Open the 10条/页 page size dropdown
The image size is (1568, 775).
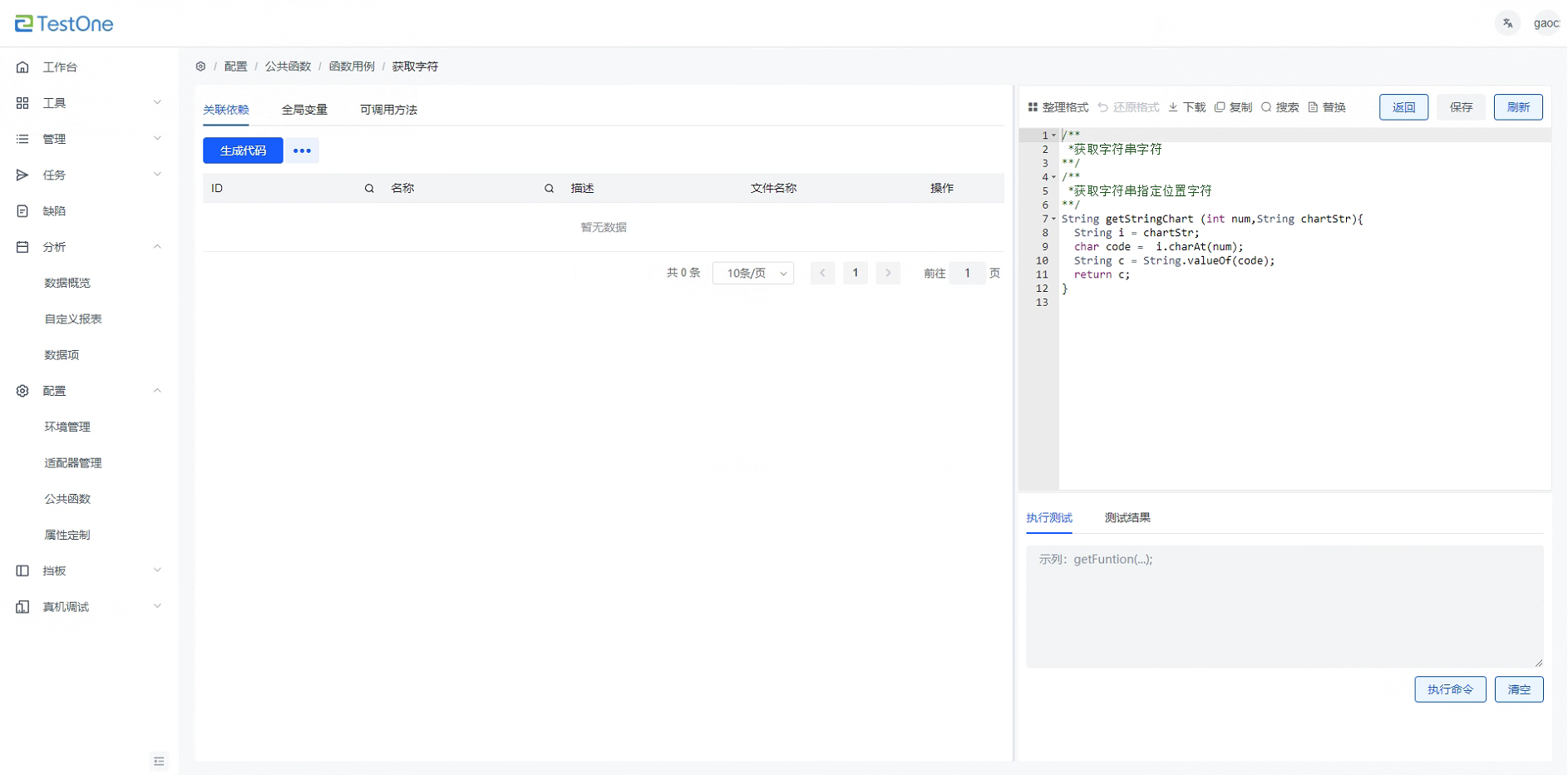[753, 273]
